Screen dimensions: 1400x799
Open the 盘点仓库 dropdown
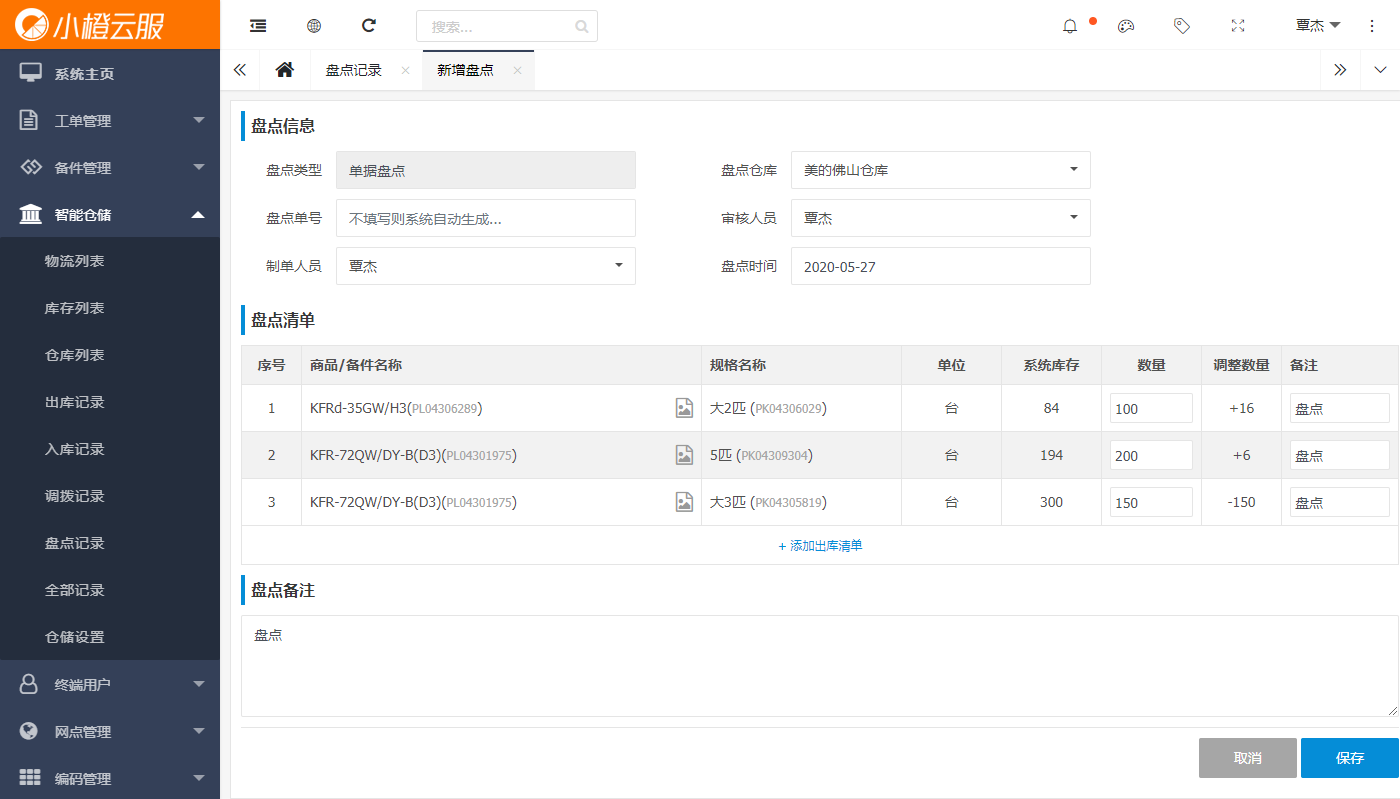point(940,170)
